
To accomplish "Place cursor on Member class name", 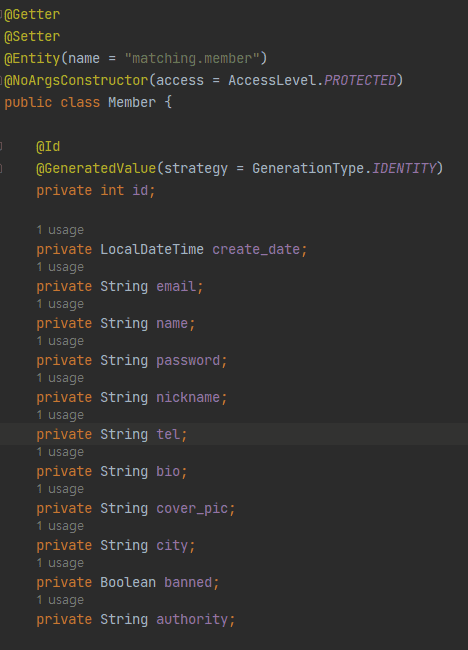I will (x=132, y=102).
